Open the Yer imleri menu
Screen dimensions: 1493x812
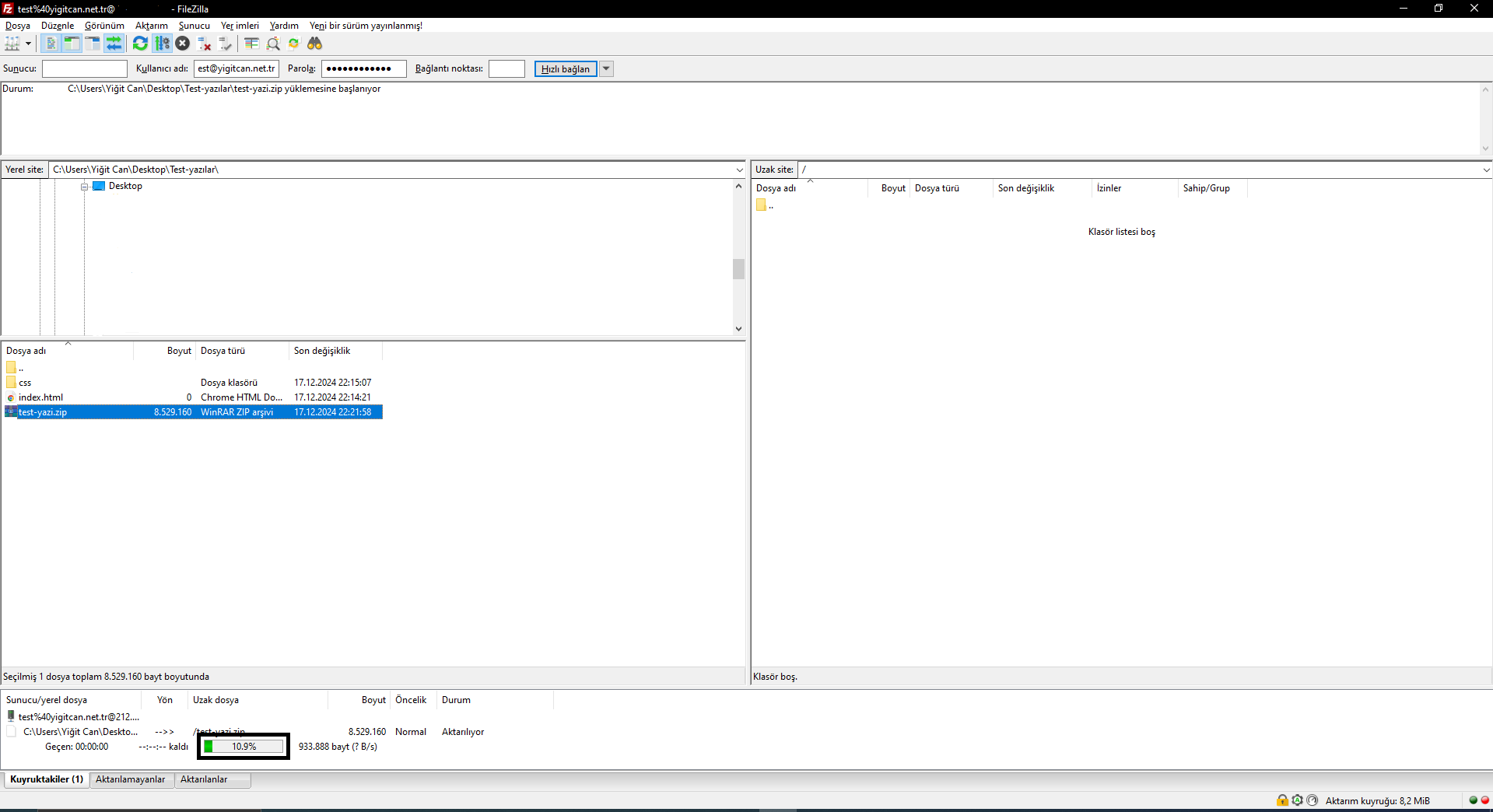(x=240, y=26)
